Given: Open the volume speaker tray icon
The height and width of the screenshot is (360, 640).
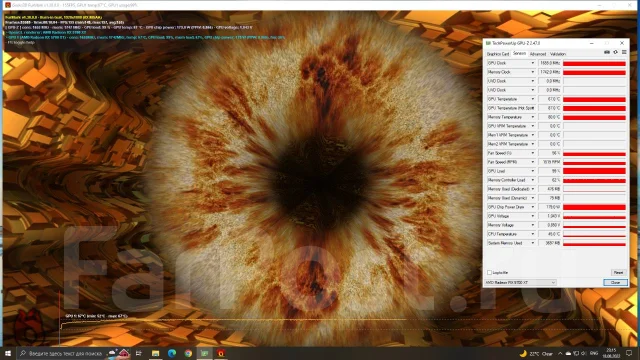Looking at the screenshot, I should pos(584,353).
